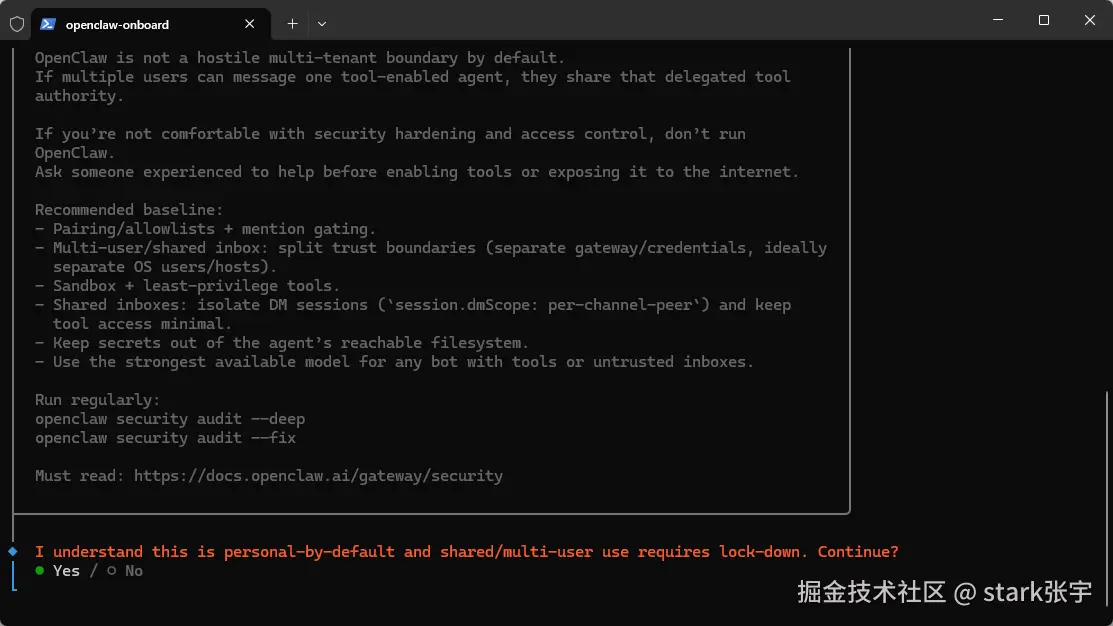This screenshot has width=1113, height=626.
Task: Click the empty title bar drag area
Action: tap(650, 22)
